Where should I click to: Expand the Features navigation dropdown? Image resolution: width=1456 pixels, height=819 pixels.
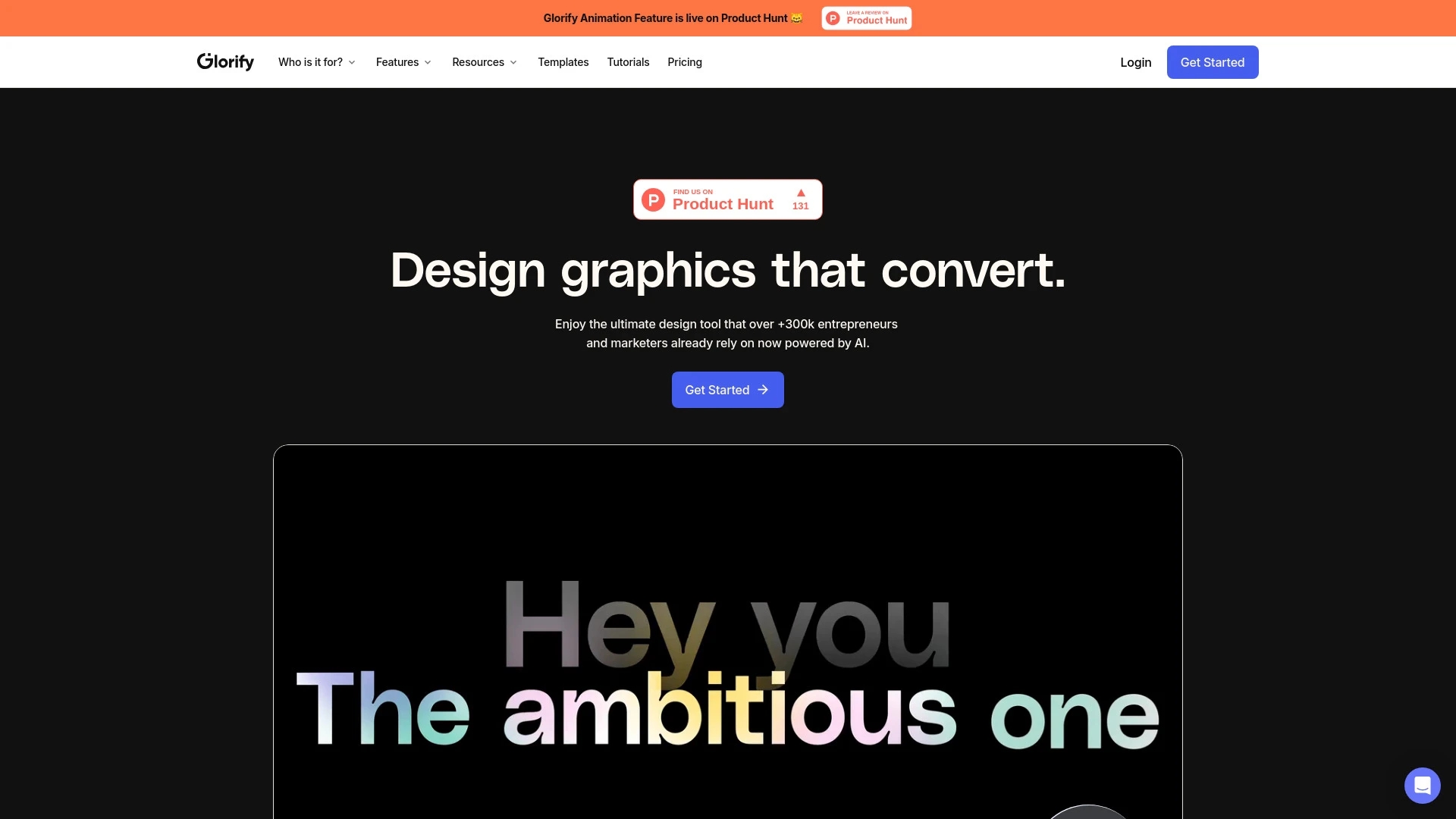pos(403,62)
